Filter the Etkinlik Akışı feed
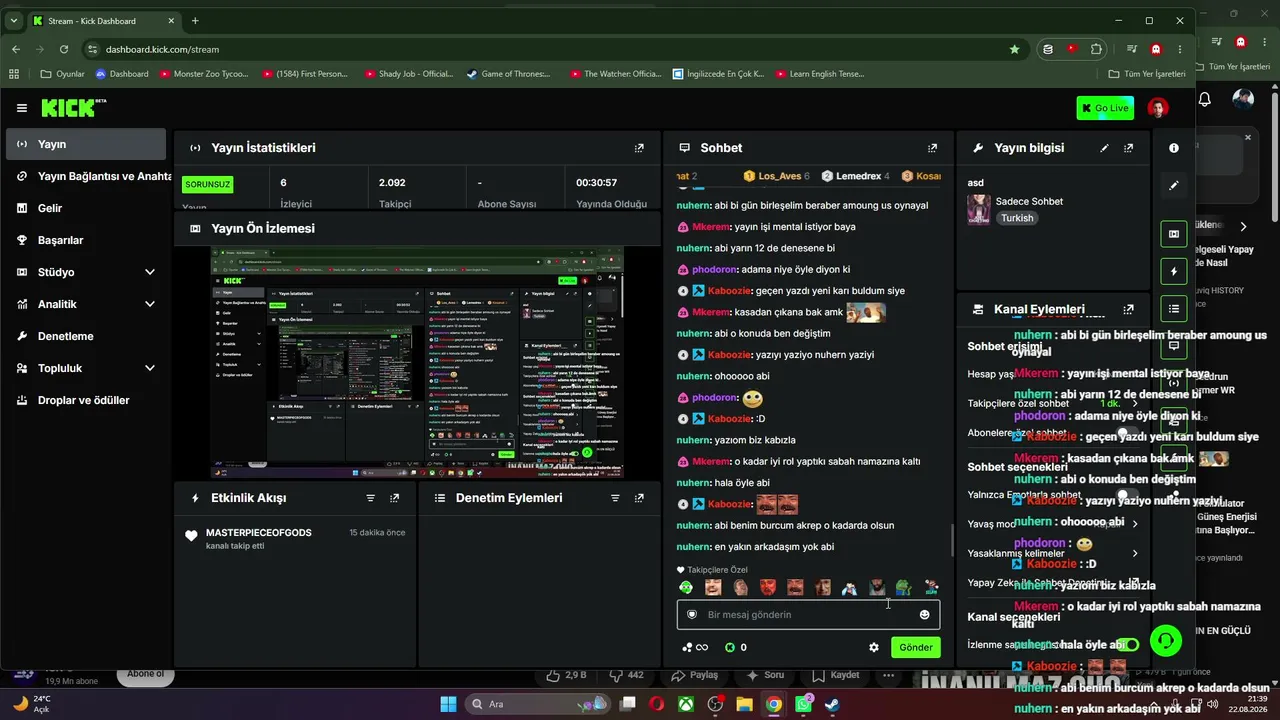This screenshot has width=1280, height=720. (371, 498)
